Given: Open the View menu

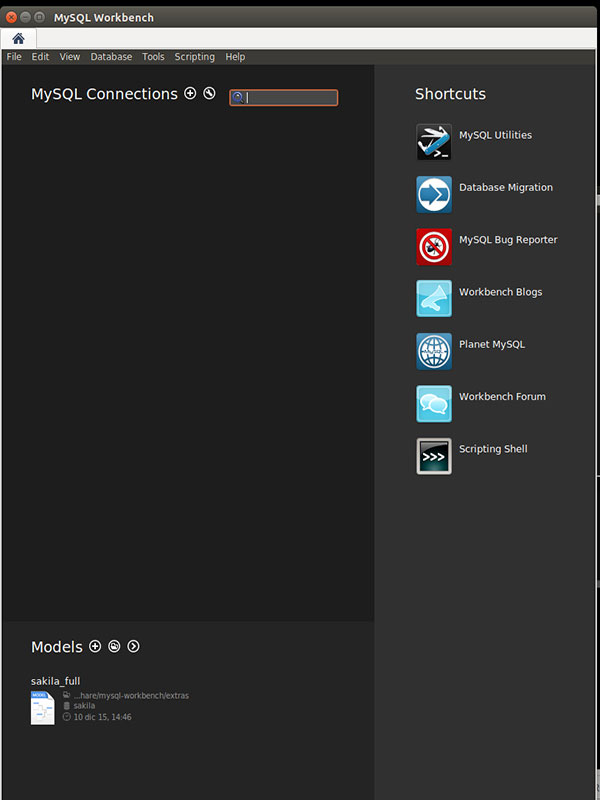Looking at the screenshot, I should [x=70, y=57].
